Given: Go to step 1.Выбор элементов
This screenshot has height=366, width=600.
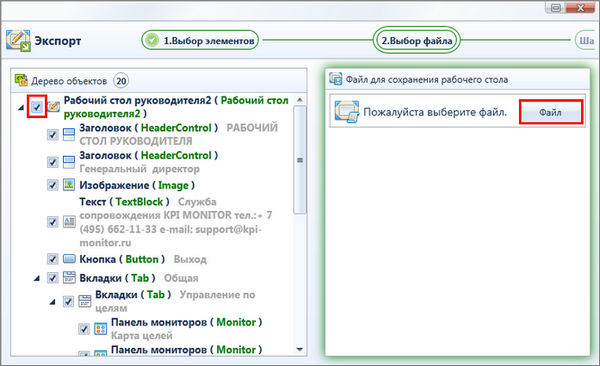Looking at the screenshot, I should click(x=200, y=40).
